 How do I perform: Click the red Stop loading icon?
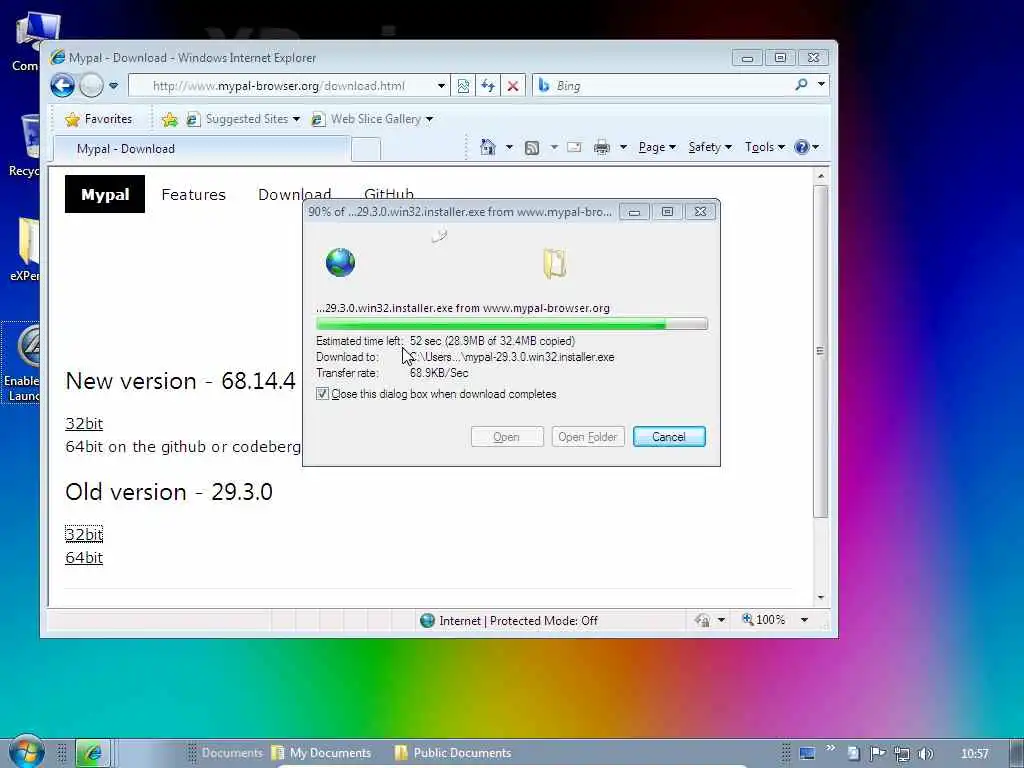click(513, 86)
